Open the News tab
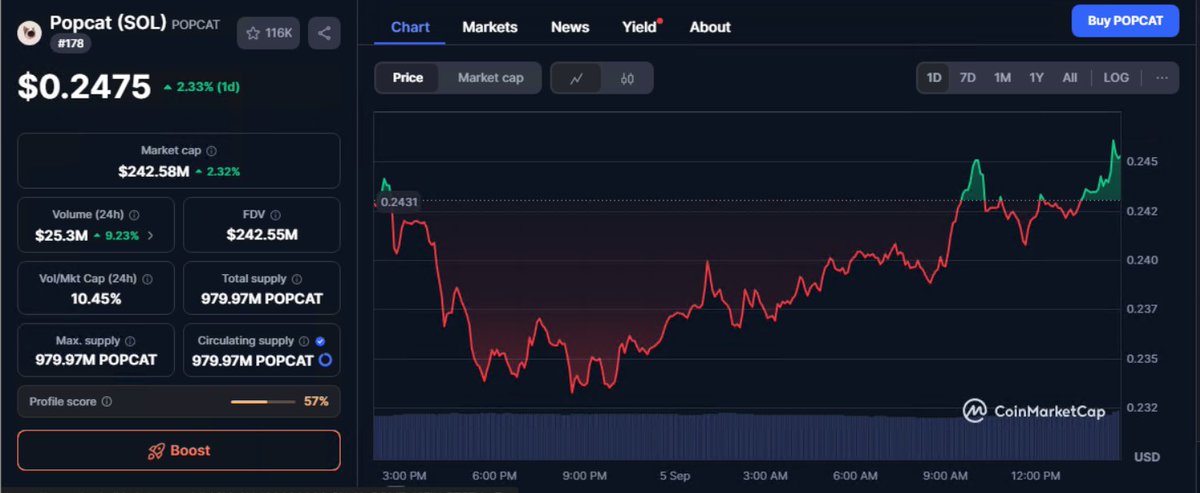The width and height of the screenshot is (1200, 493). [x=570, y=27]
